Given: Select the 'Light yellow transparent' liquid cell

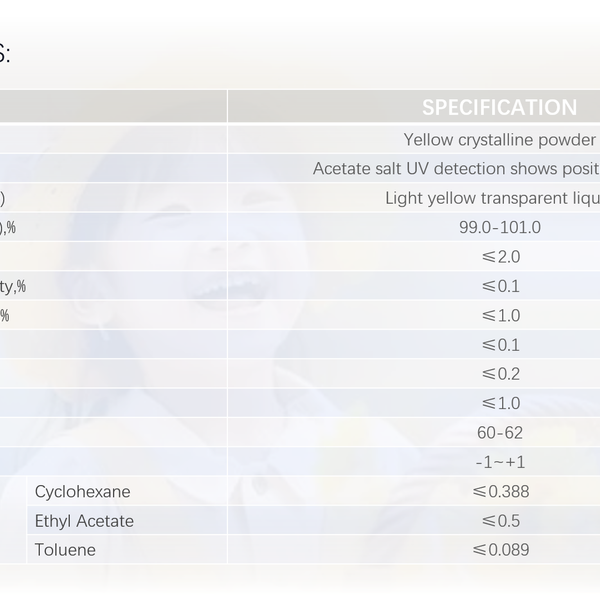Looking at the screenshot, I should pyautogui.click(x=492, y=198).
